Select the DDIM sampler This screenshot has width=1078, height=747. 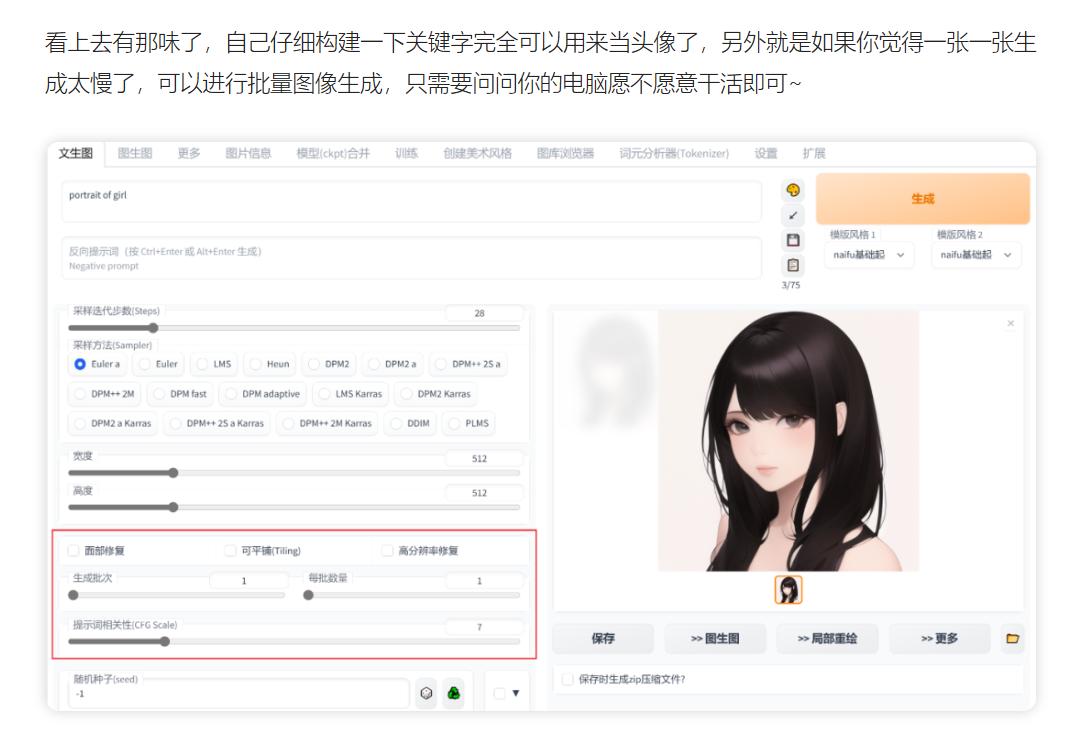click(x=410, y=423)
